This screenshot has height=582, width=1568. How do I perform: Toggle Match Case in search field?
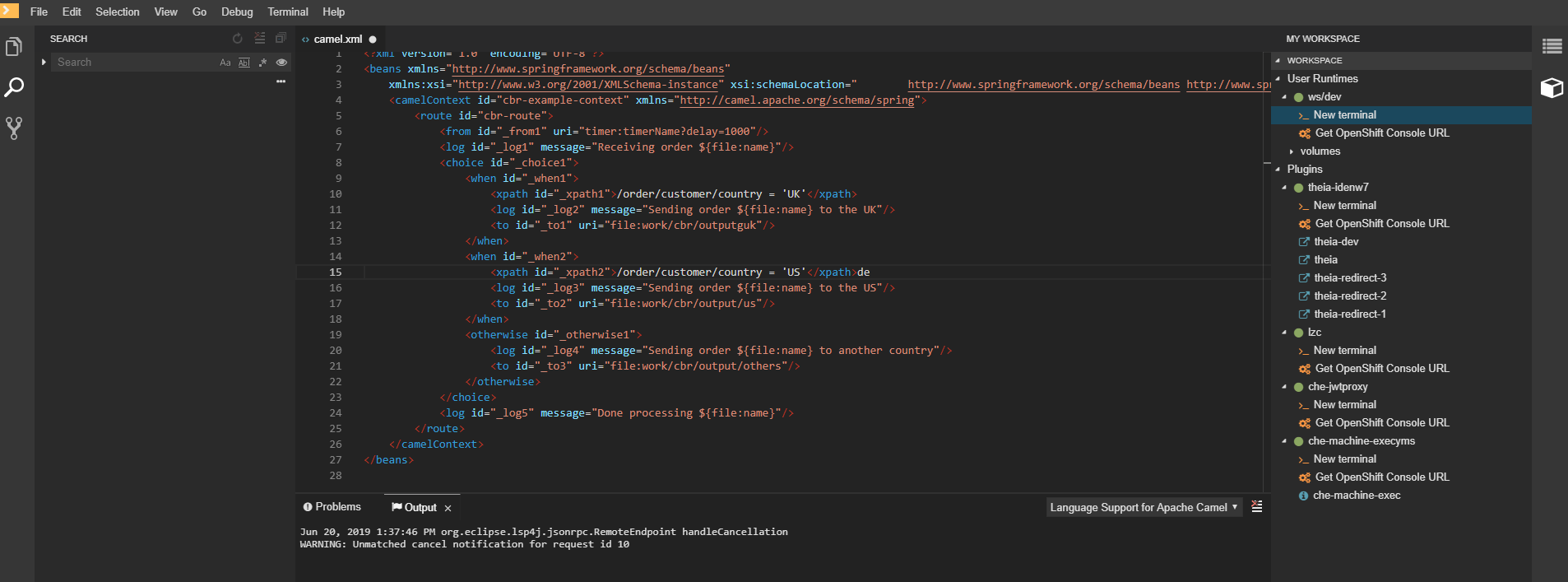(225, 63)
